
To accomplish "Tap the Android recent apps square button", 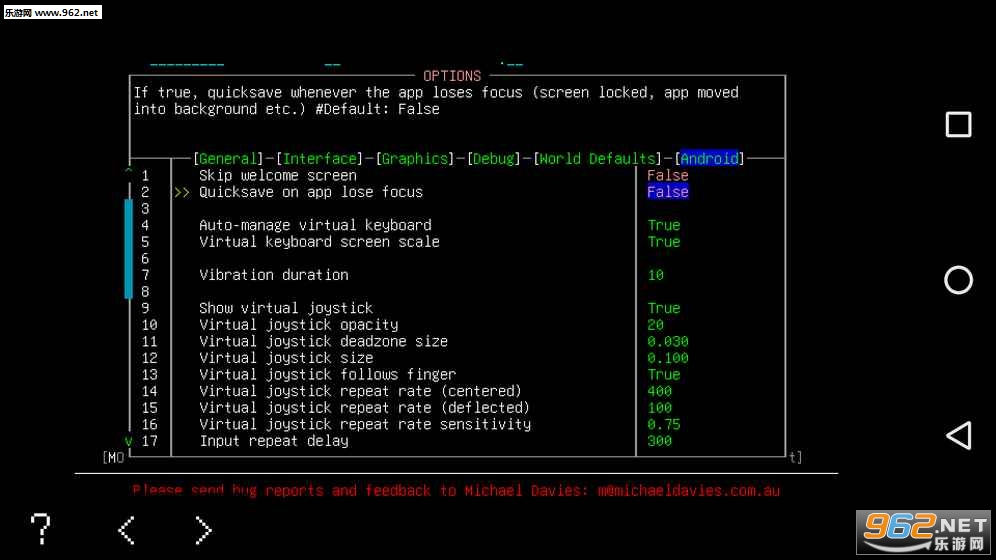I will [x=958, y=124].
